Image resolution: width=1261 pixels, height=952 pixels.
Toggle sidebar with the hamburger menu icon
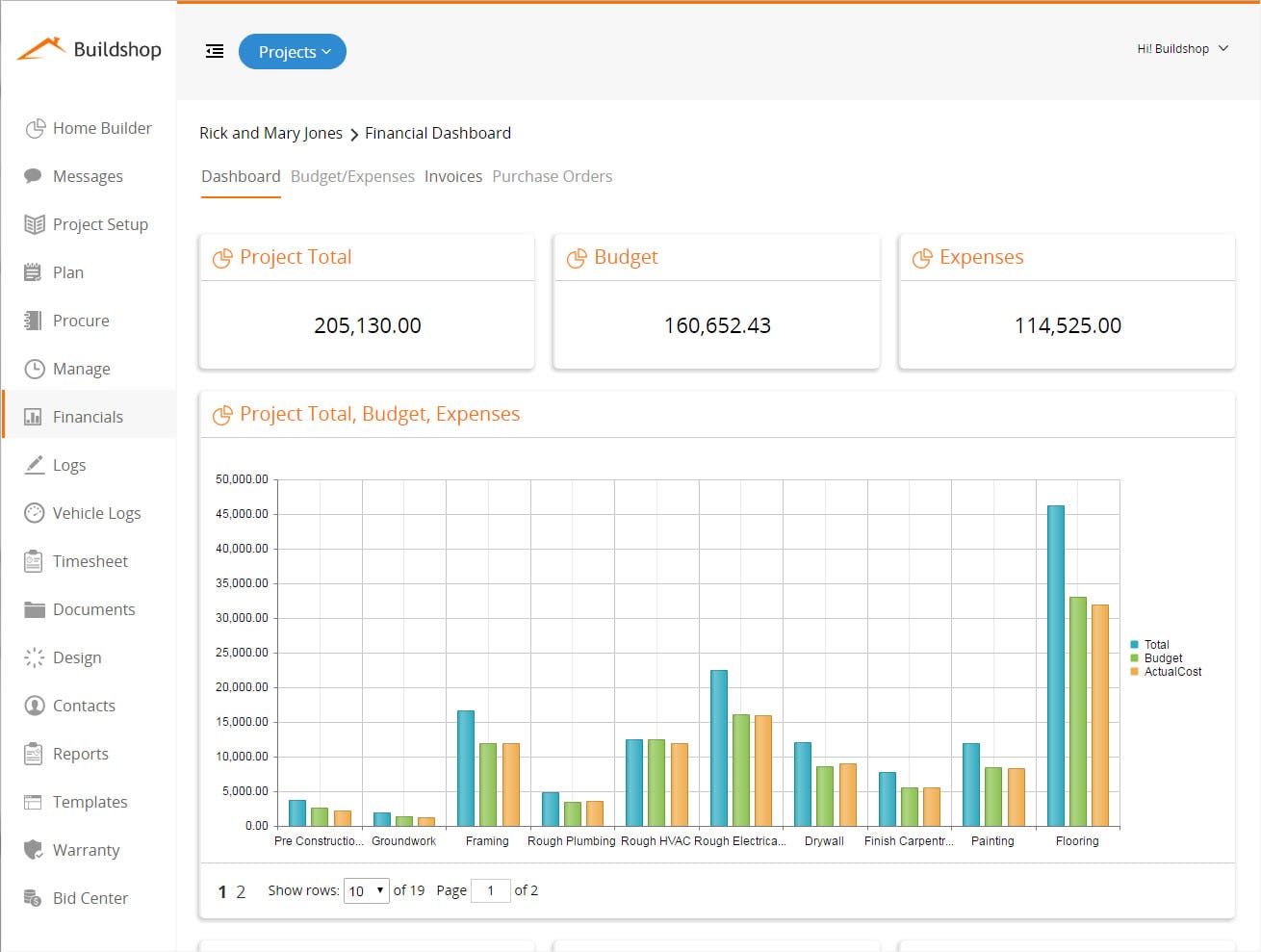[x=215, y=51]
